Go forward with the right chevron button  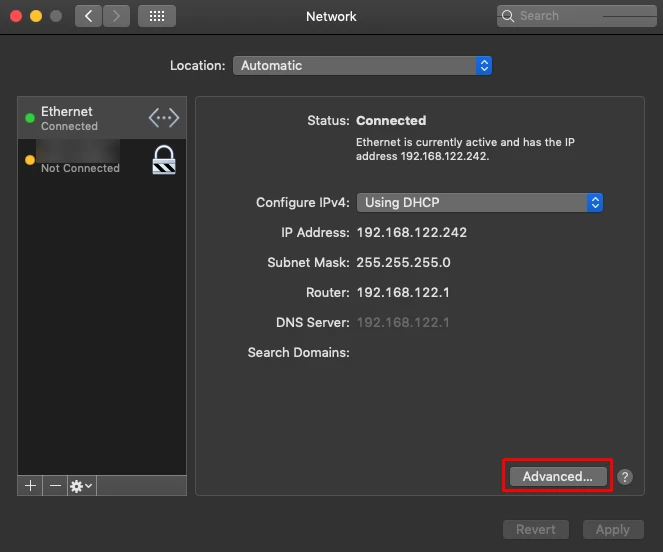(116, 16)
